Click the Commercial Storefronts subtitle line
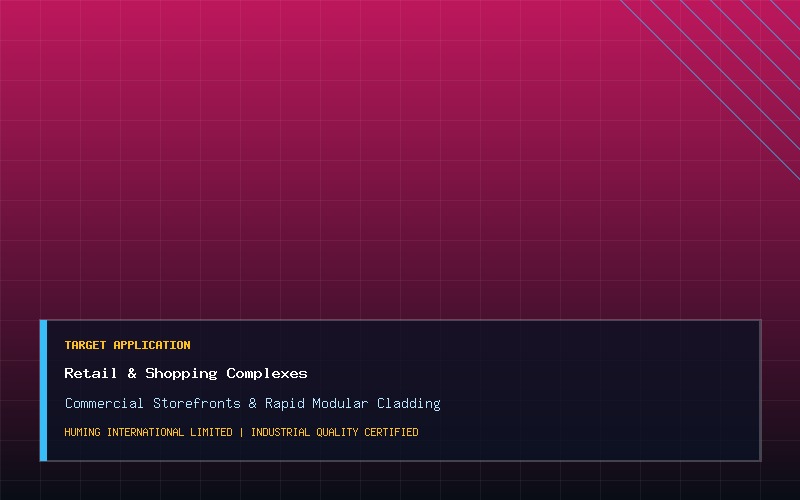Viewport: 800px width, 500px height. tap(253, 404)
